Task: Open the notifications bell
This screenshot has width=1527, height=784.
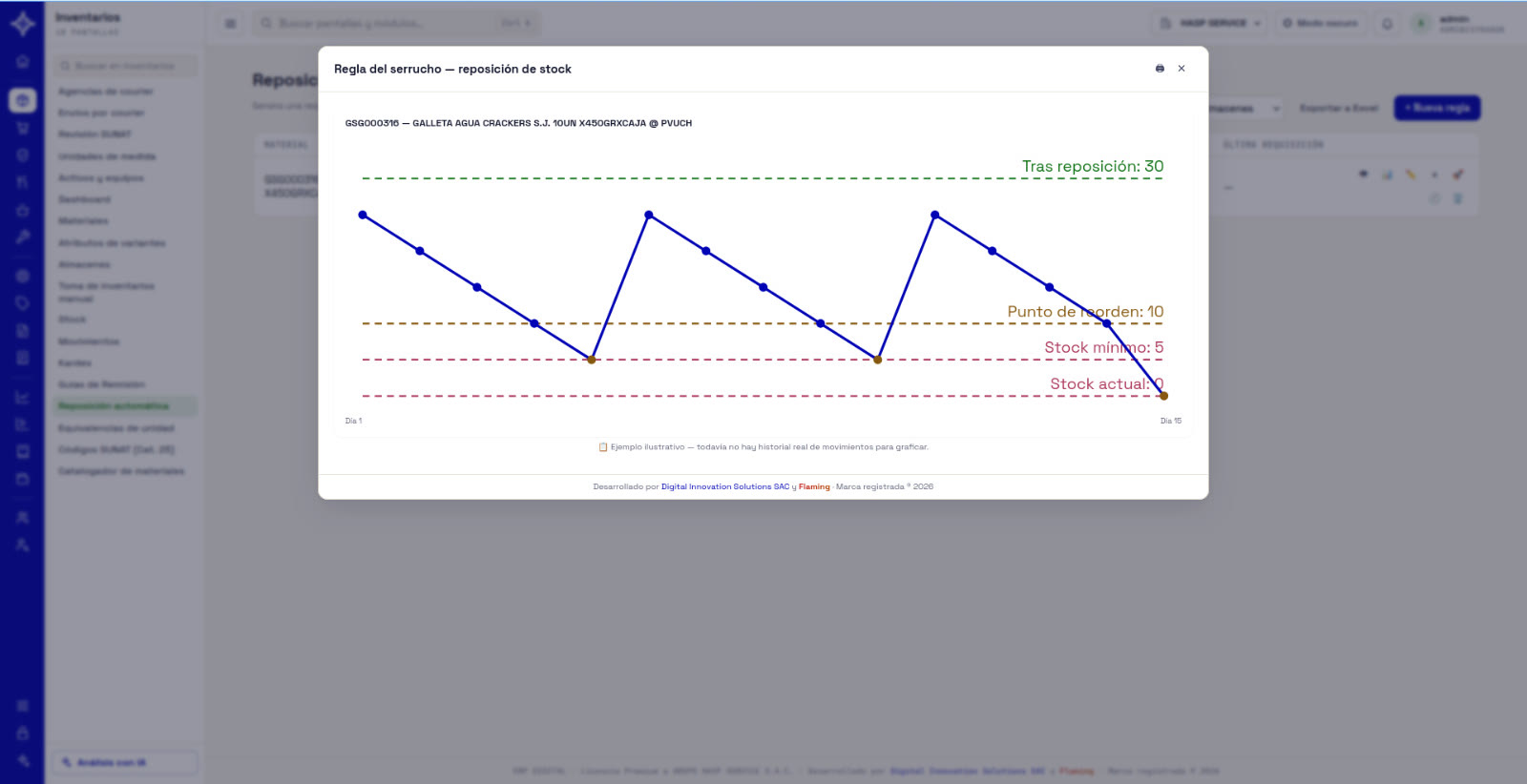Action: click(x=1387, y=23)
